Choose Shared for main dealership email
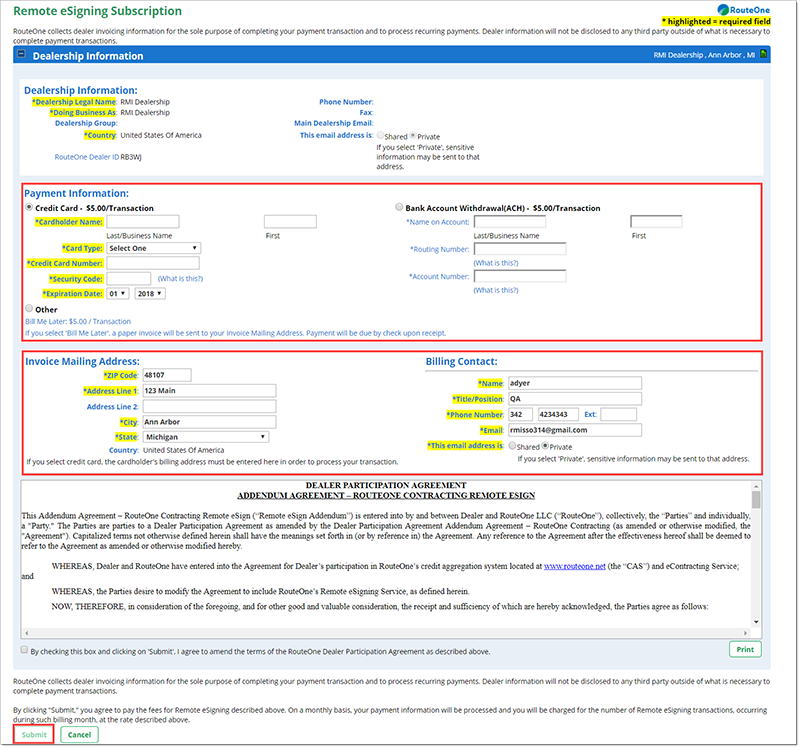Image resolution: width=800 pixels, height=748 pixels. [x=380, y=136]
